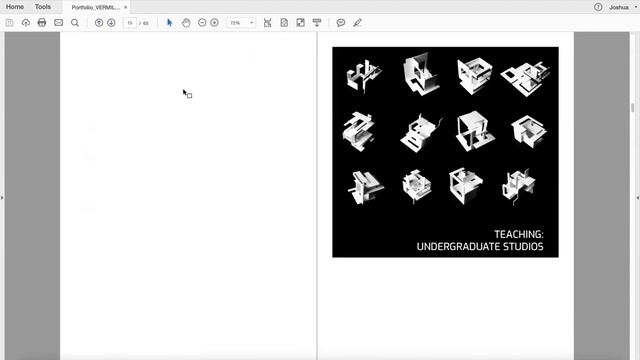The width and height of the screenshot is (640, 360).
Task: Expand the right tools pane
Action: [x=638, y=198]
